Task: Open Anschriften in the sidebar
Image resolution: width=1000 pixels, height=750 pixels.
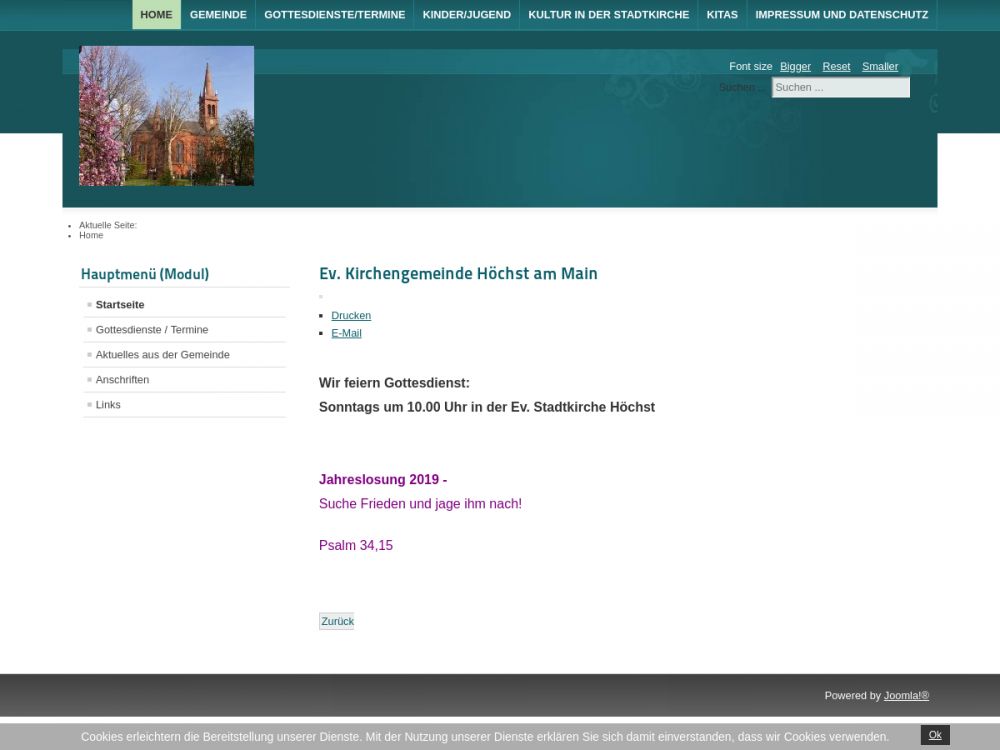Action: (122, 380)
